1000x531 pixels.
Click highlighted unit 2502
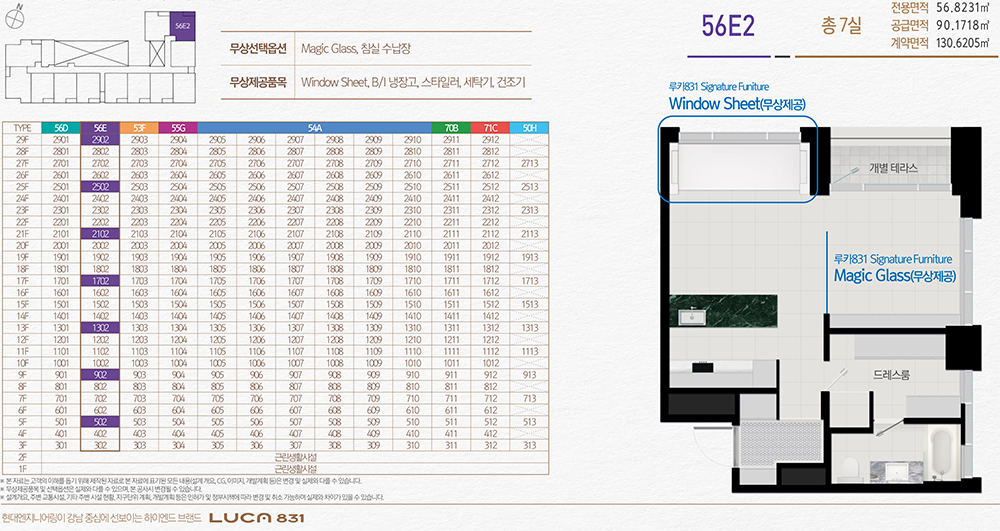100,187
